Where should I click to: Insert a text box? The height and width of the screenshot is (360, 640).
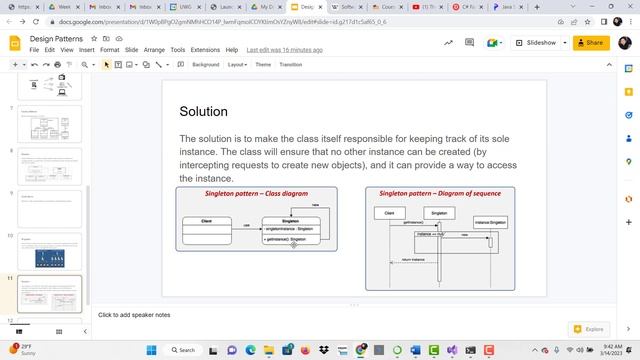118,64
